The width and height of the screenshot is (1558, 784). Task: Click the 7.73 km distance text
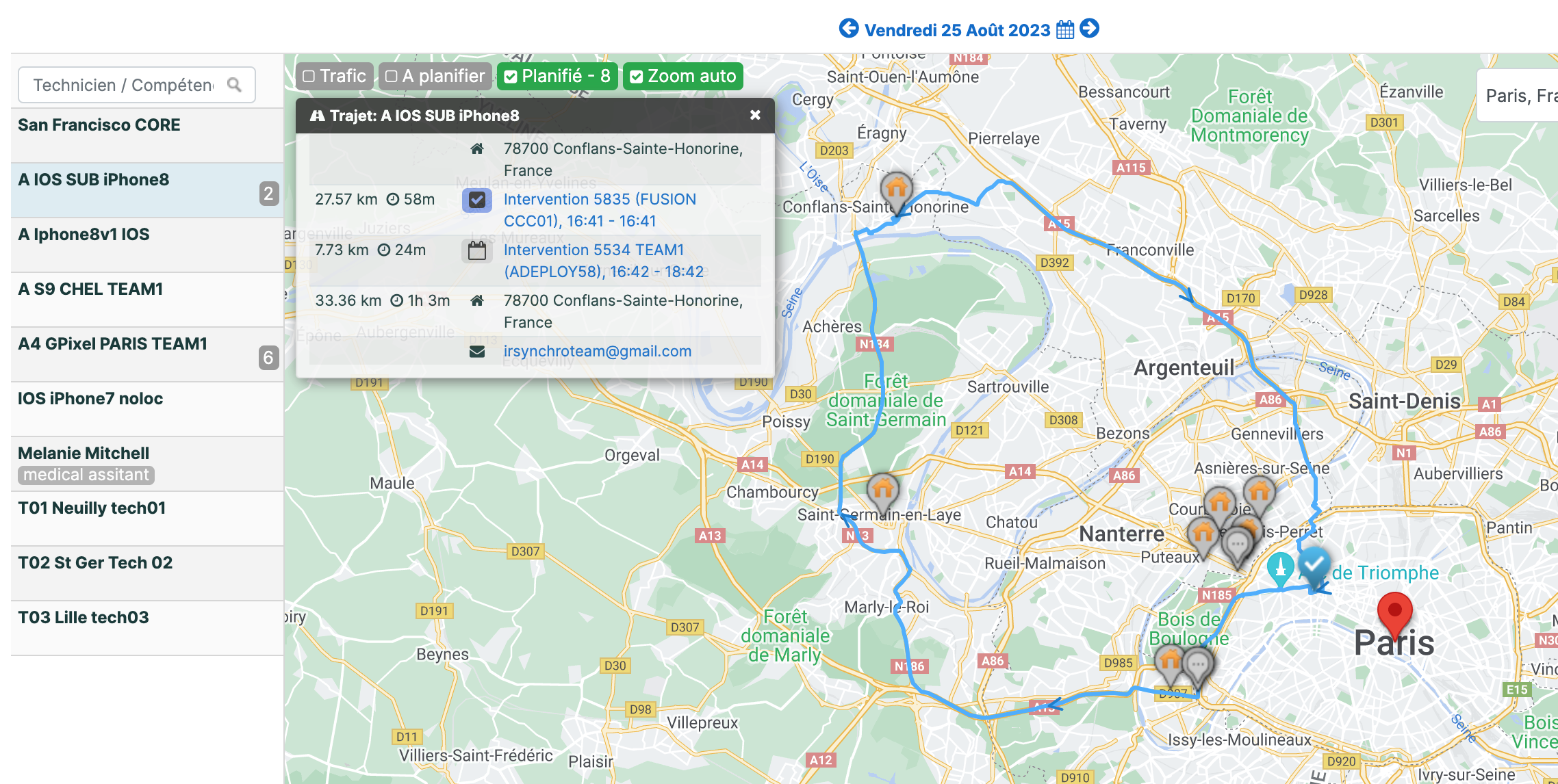click(342, 250)
